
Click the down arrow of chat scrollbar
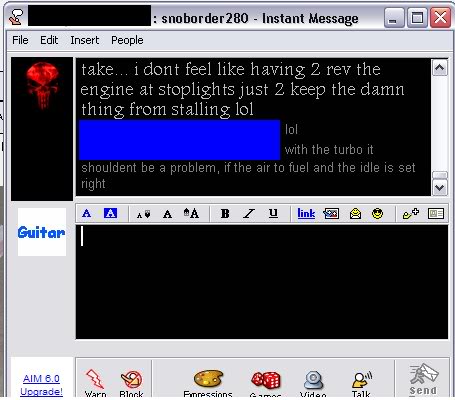[440, 188]
